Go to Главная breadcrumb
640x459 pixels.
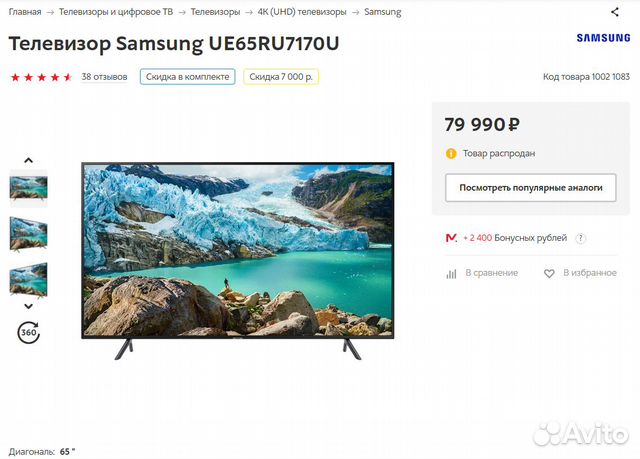tap(25, 12)
